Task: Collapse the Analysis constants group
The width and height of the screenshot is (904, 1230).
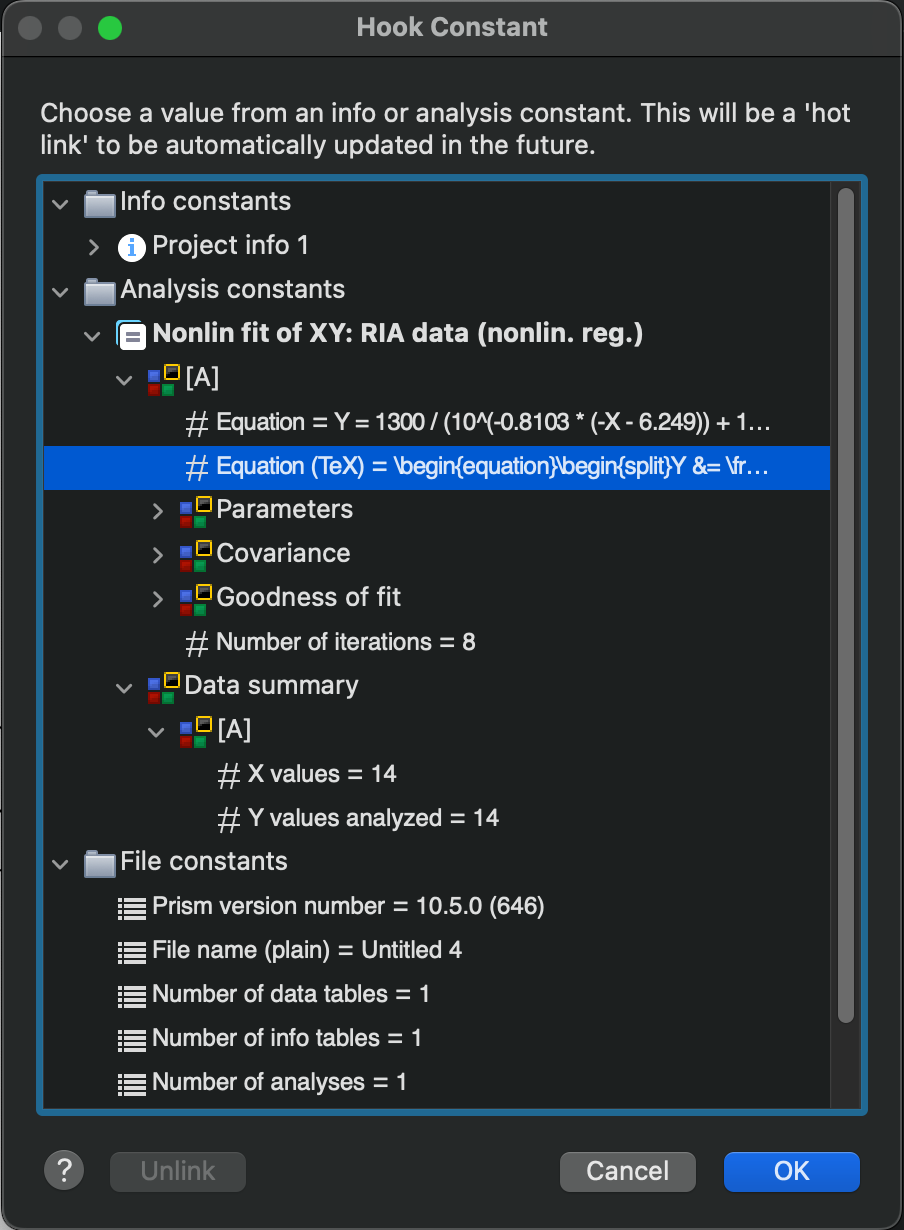Action: click(61, 290)
